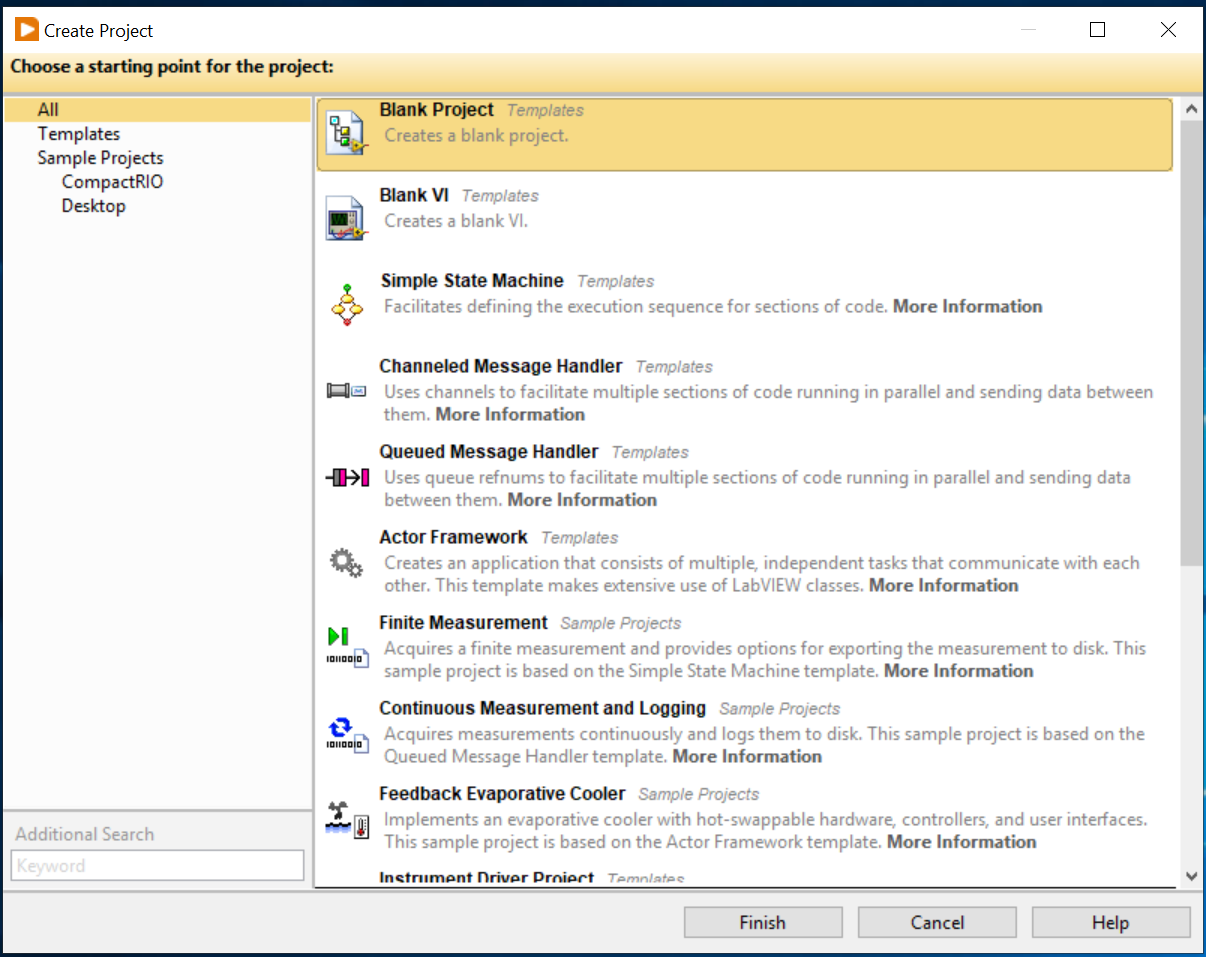Switch to the Sample Projects category

100,157
